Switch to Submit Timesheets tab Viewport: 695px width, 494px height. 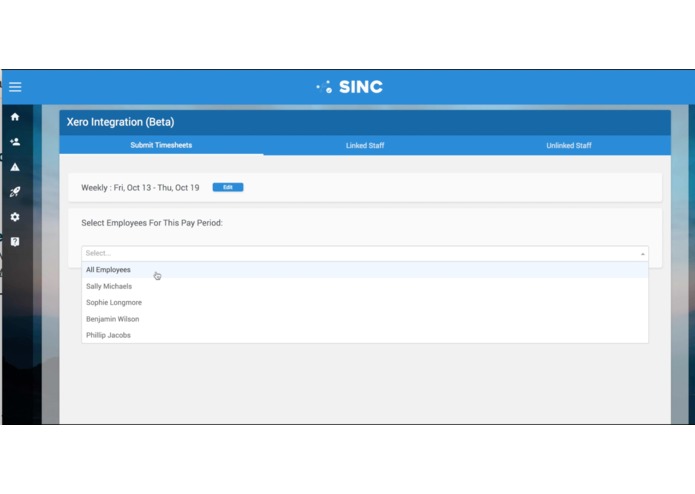161,145
